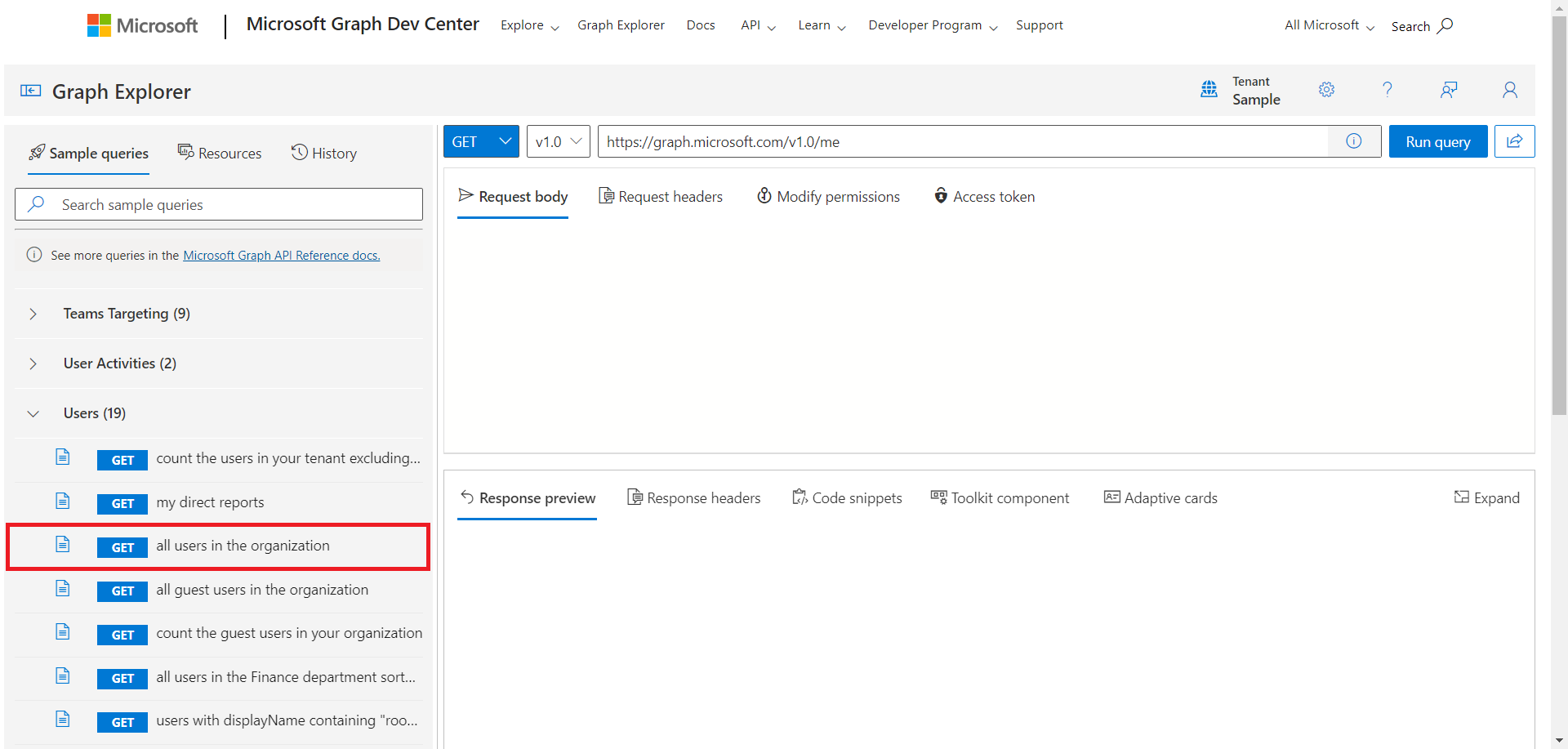Open Microsoft Graph API Reference docs link

tap(282, 256)
